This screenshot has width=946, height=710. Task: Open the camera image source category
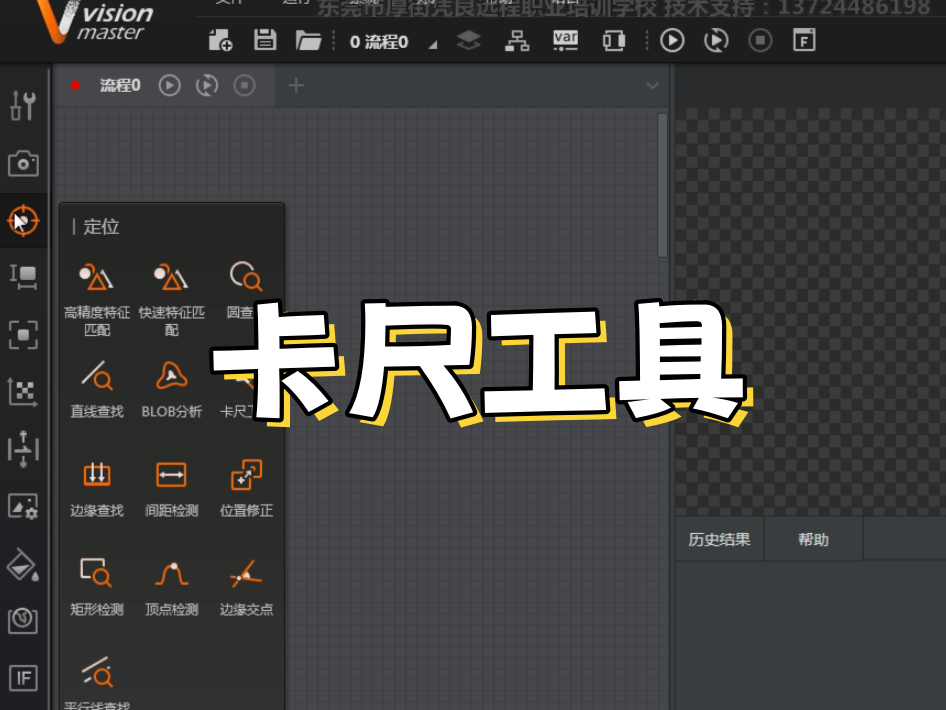click(x=23, y=162)
